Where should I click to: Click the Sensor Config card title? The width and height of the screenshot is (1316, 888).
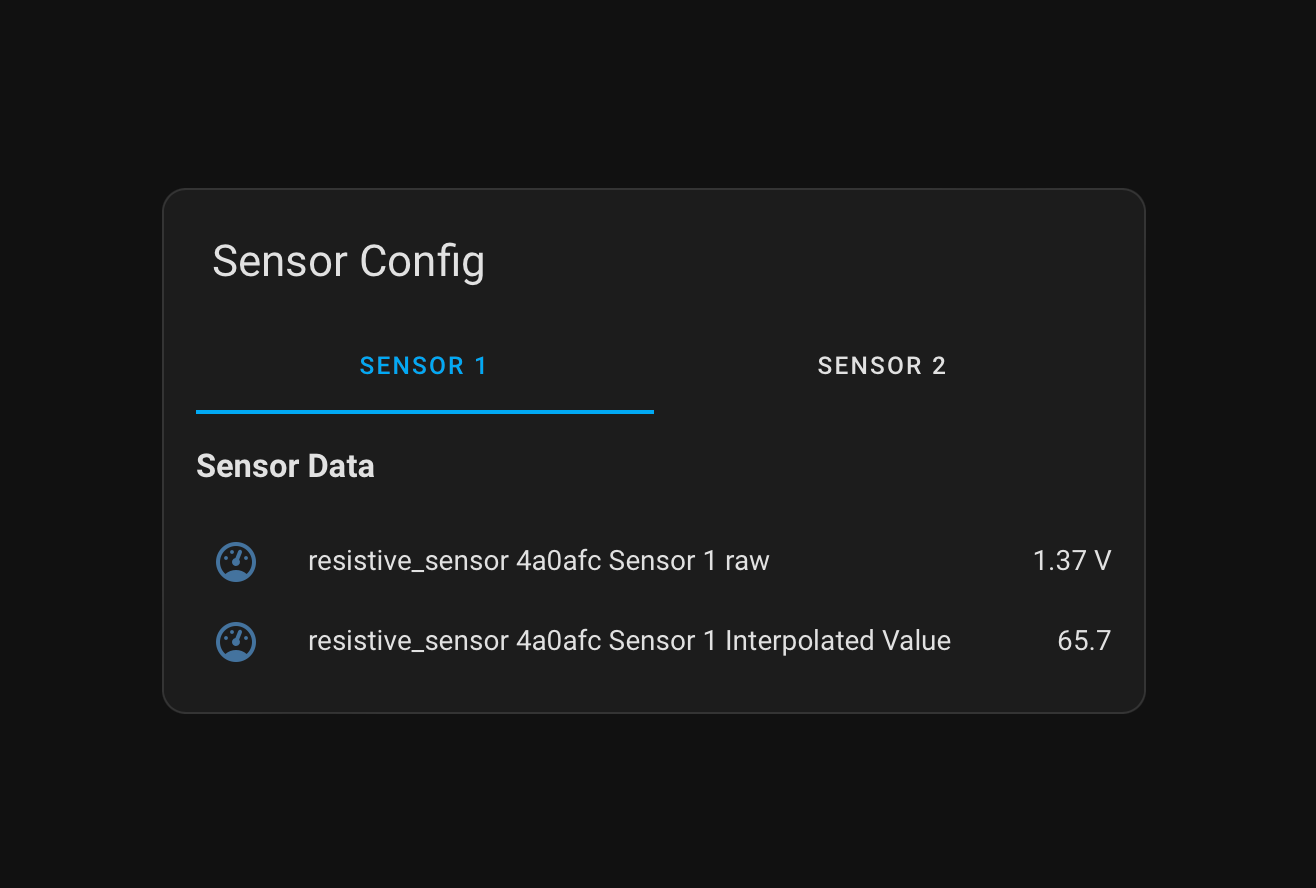(348, 262)
